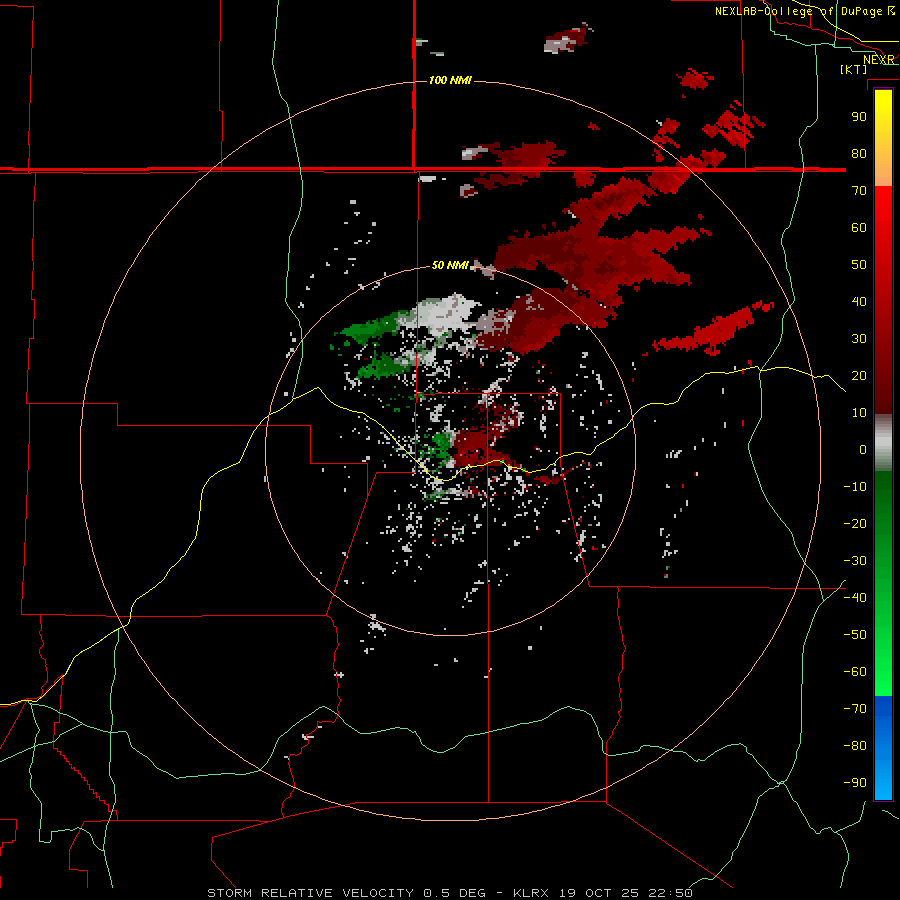Click the -80 value on the velocity scale
Image resolution: width=900 pixels, height=900 pixels.
point(855,746)
